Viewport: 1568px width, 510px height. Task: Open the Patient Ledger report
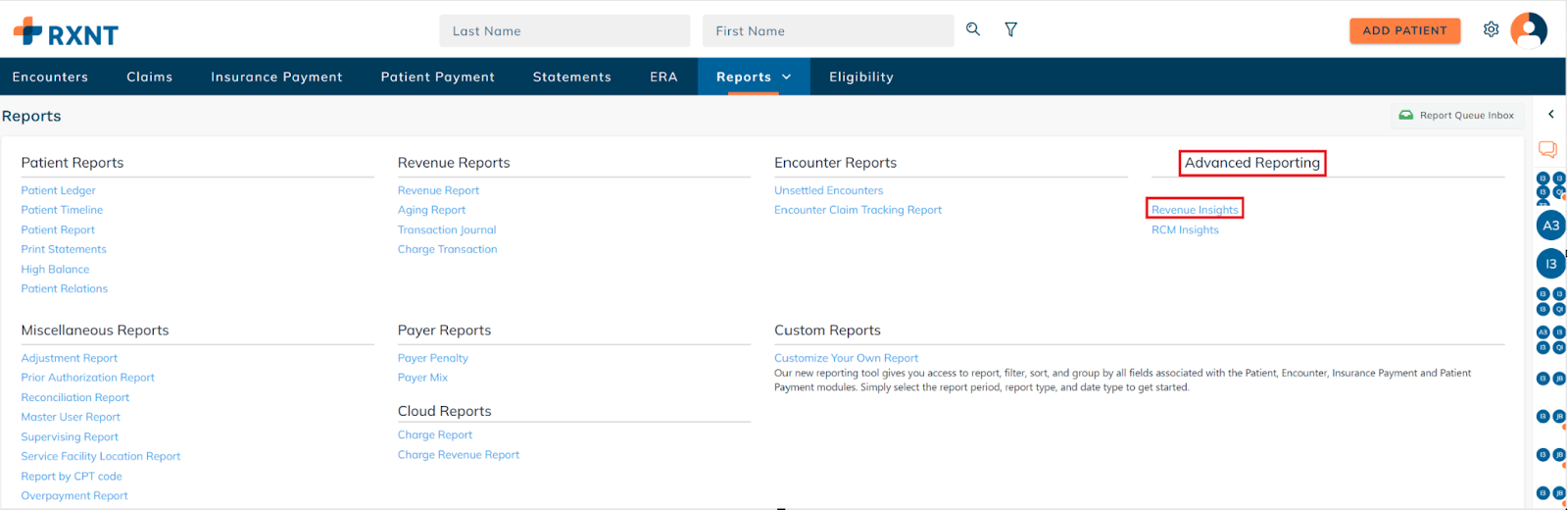59,190
